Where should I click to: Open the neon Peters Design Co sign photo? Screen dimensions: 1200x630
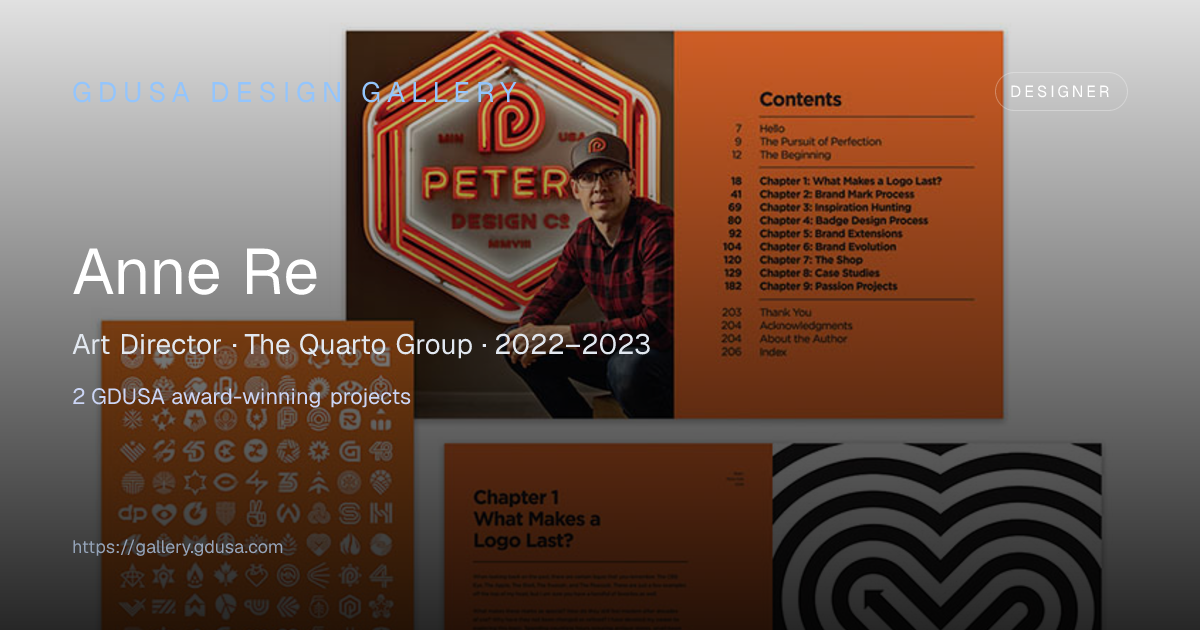click(510, 224)
